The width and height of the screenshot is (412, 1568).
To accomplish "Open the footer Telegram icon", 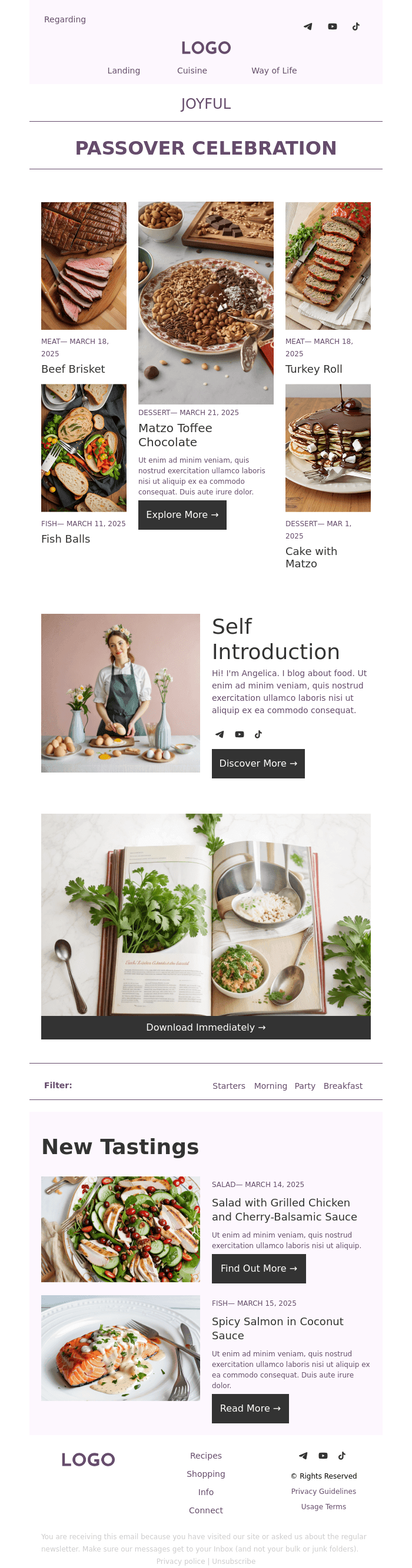I will [303, 1455].
